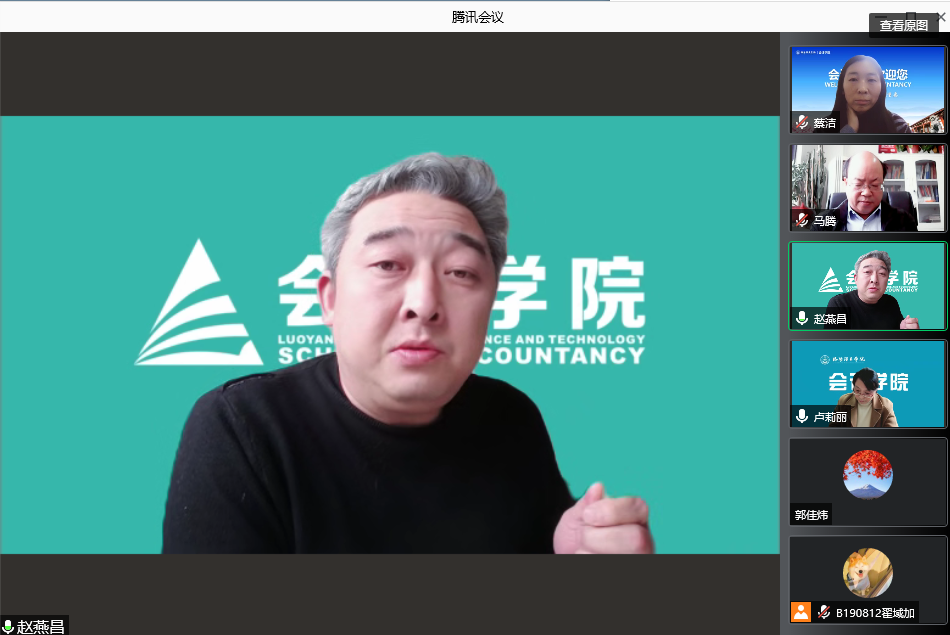Viewport: 950px width, 635px height.
Task: Click the dog avatar of B190812翟域加
Action: point(867,572)
